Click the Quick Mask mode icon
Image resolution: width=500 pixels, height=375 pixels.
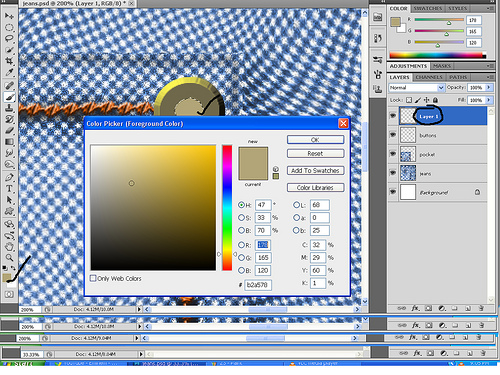click(9, 294)
